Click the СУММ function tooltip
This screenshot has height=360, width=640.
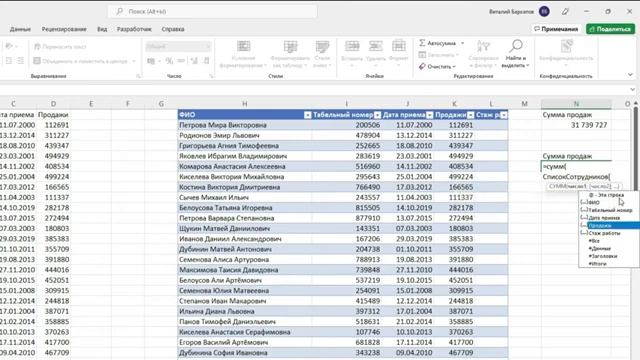(584, 186)
